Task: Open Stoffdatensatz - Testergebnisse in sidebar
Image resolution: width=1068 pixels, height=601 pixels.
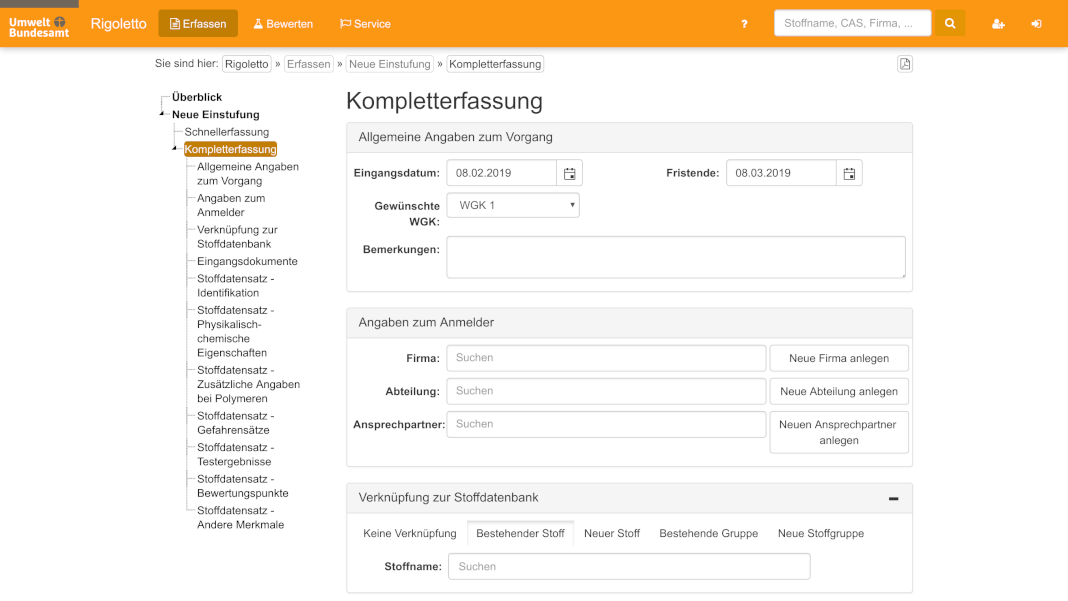Action: pos(236,454)
